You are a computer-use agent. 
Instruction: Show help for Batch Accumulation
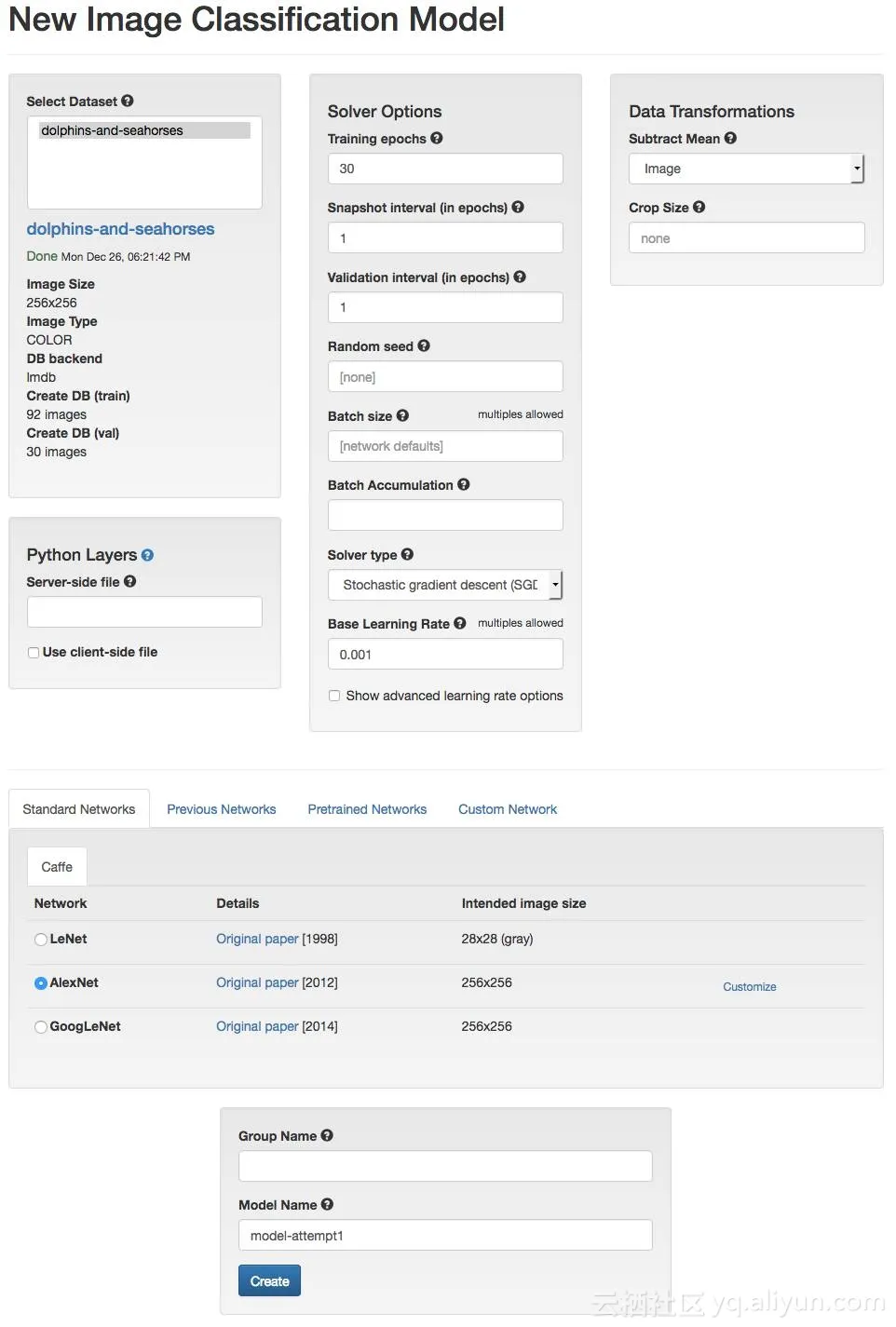pyautogui.click(x=464, y=484)
